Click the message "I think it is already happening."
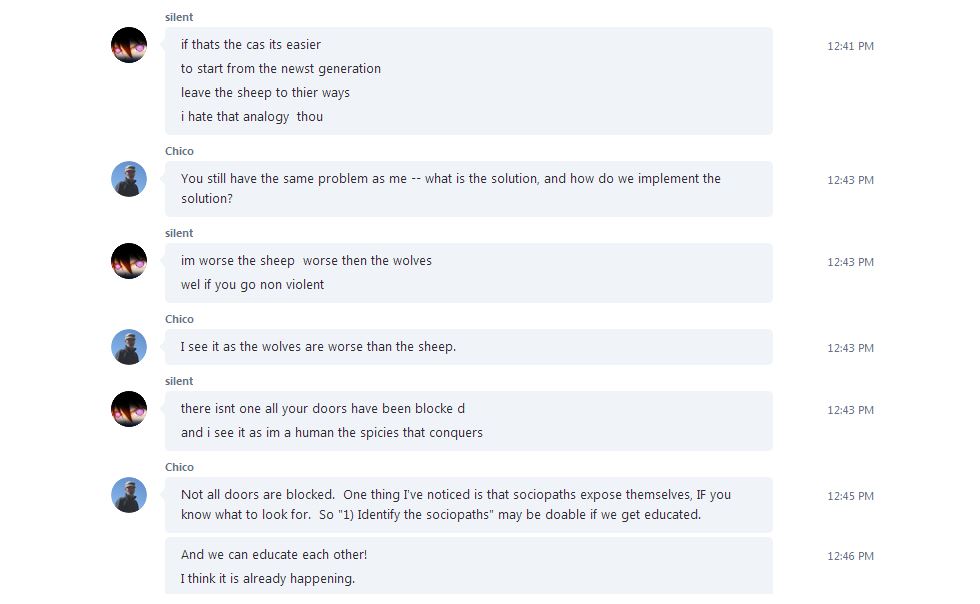This screenshot has width=980, height=604. [x=268, y=579]
